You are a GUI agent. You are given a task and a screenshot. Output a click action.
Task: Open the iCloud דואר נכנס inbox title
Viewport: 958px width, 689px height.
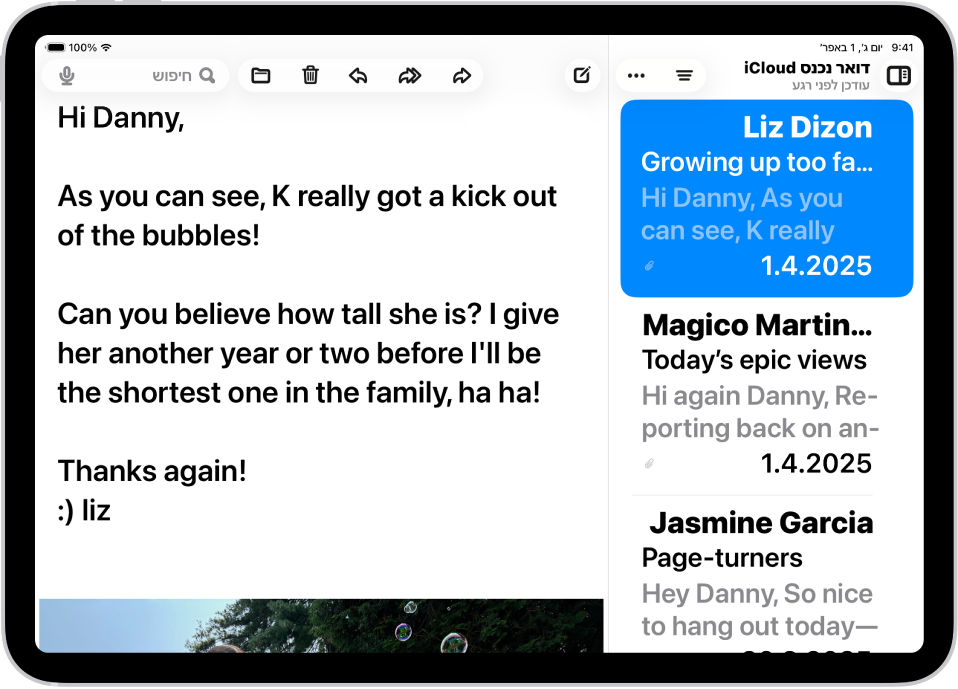pos(806,67)
